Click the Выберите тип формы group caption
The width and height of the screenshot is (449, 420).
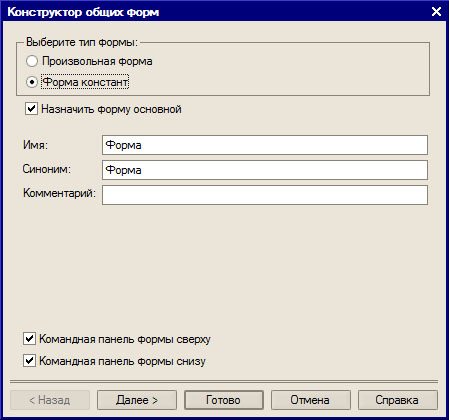click(82, 42)
